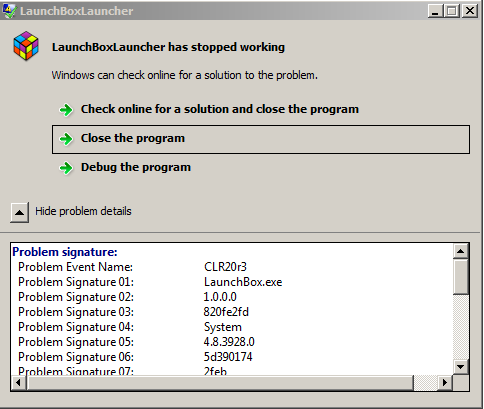The image size is (484, 409).
Task: Choose Debug the program
Action: 136,167
